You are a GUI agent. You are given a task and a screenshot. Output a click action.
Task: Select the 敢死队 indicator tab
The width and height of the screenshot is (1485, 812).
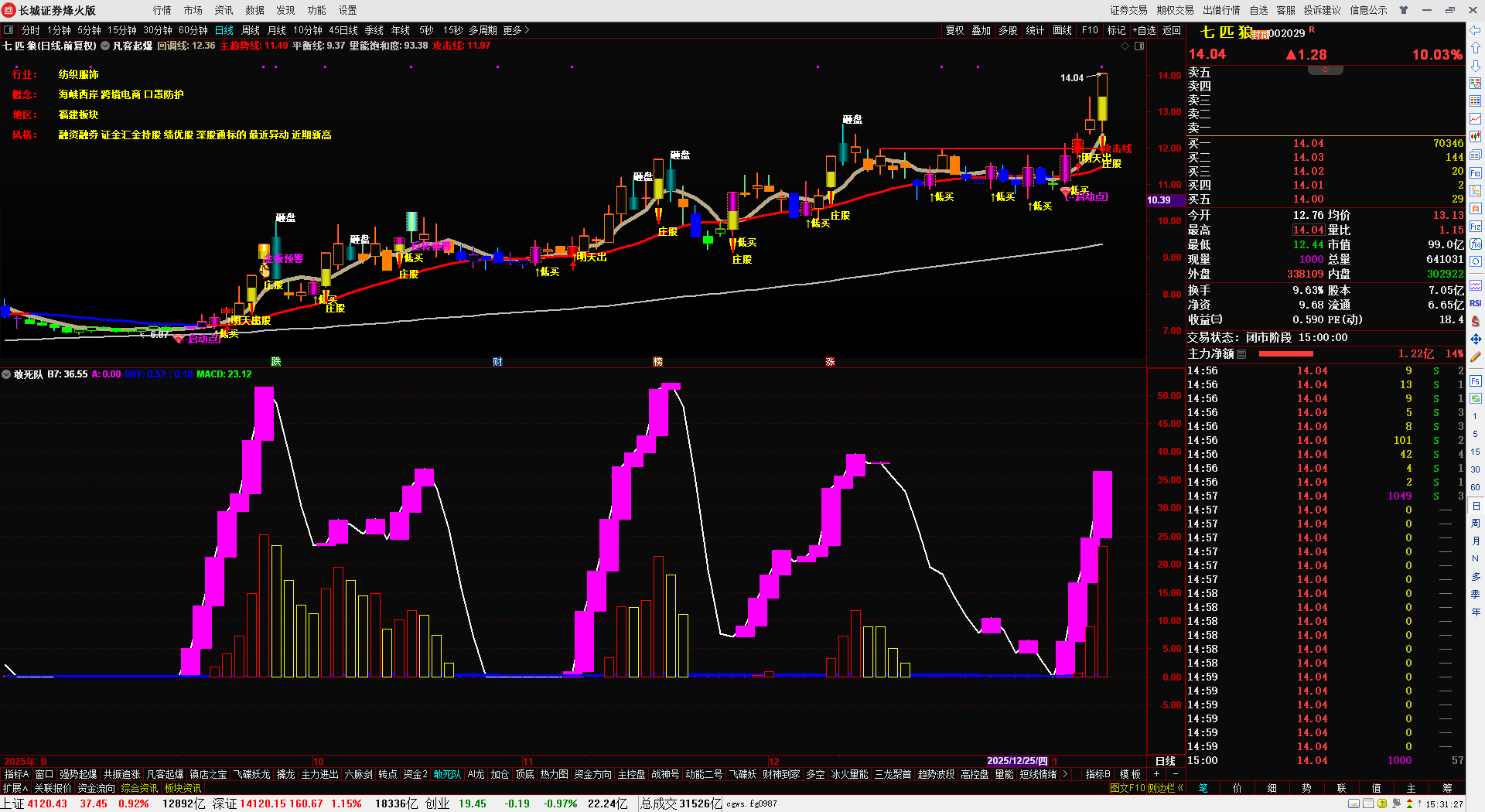447,774
